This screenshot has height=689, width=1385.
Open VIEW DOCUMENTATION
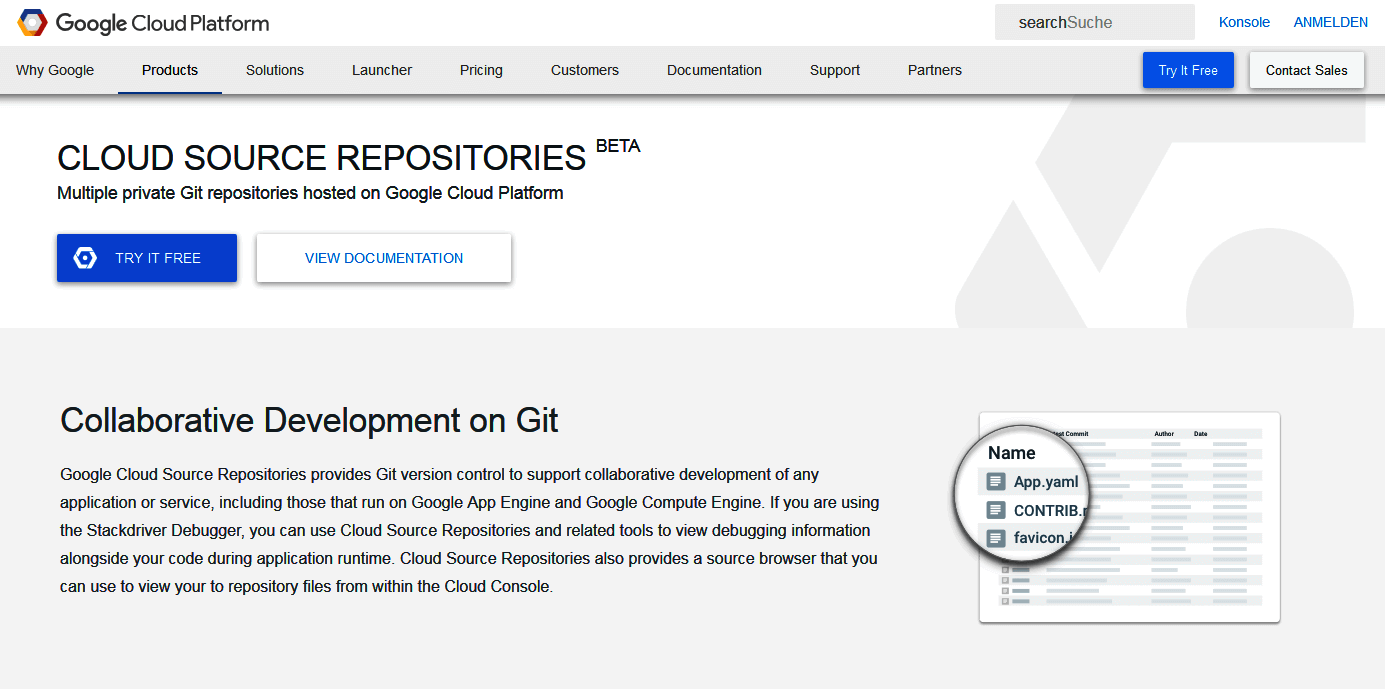pos(383,257)
